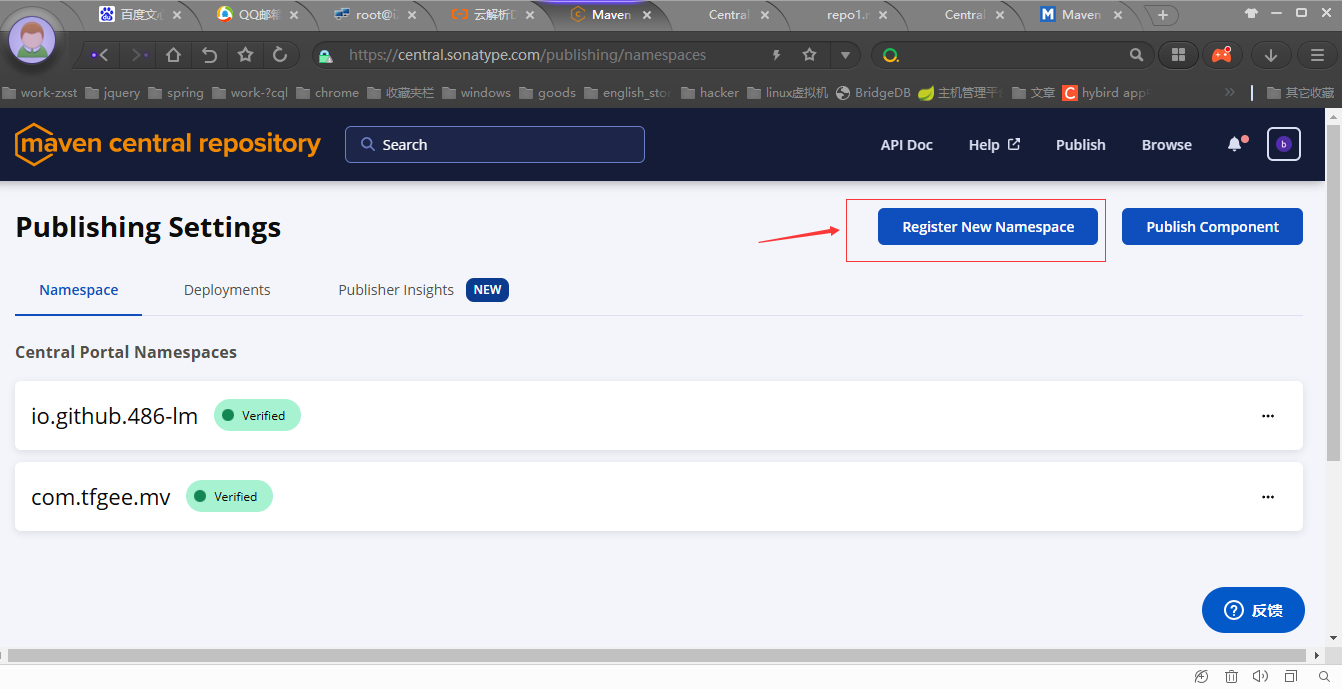Go forward using the browser forward arrow
The image size is (1342, 689).
click(138, 55)
